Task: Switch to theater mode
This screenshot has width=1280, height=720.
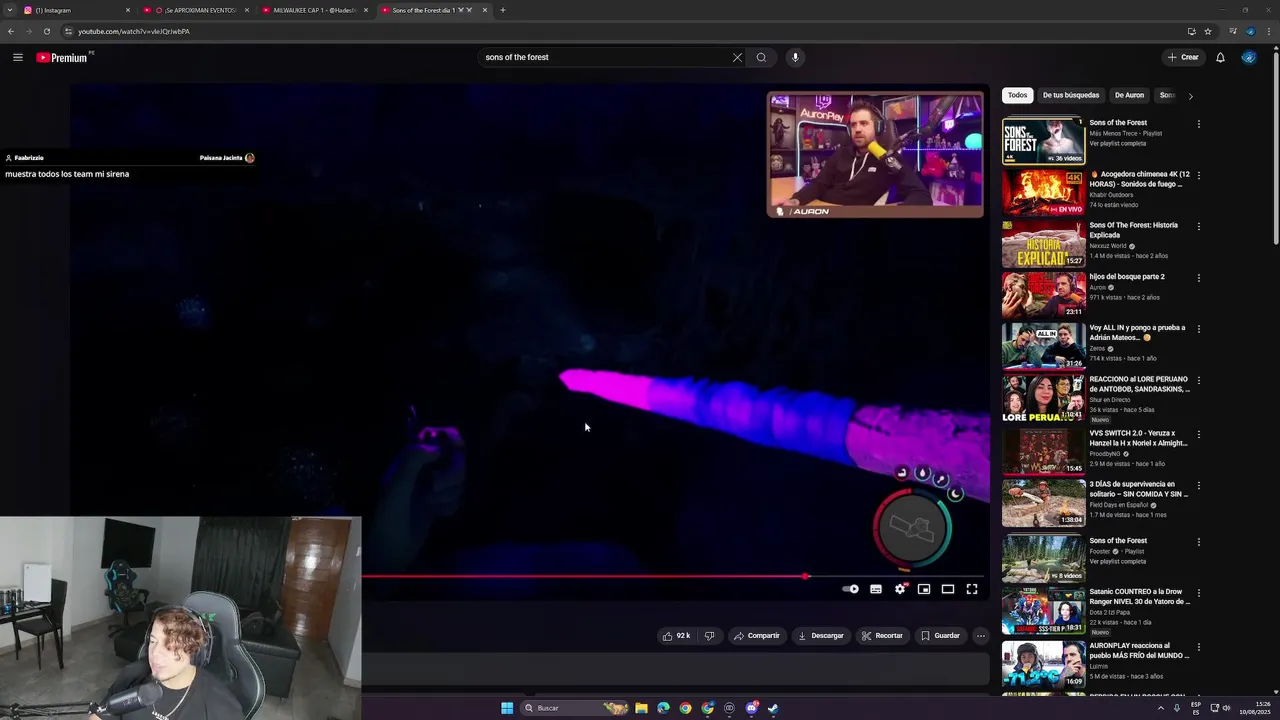Action: click(948, 589)
